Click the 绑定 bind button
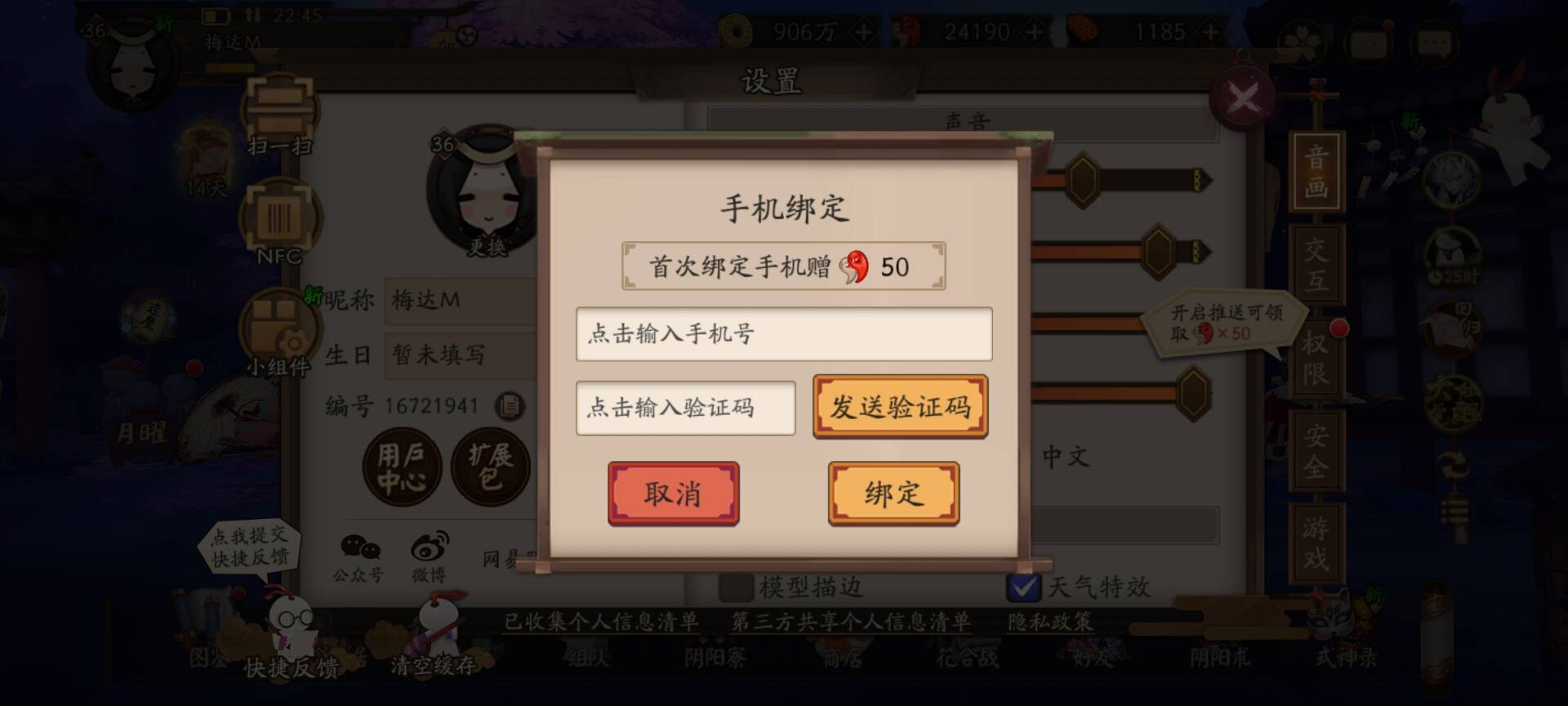This screenshot has width=1568, height=706. point(893,494)
